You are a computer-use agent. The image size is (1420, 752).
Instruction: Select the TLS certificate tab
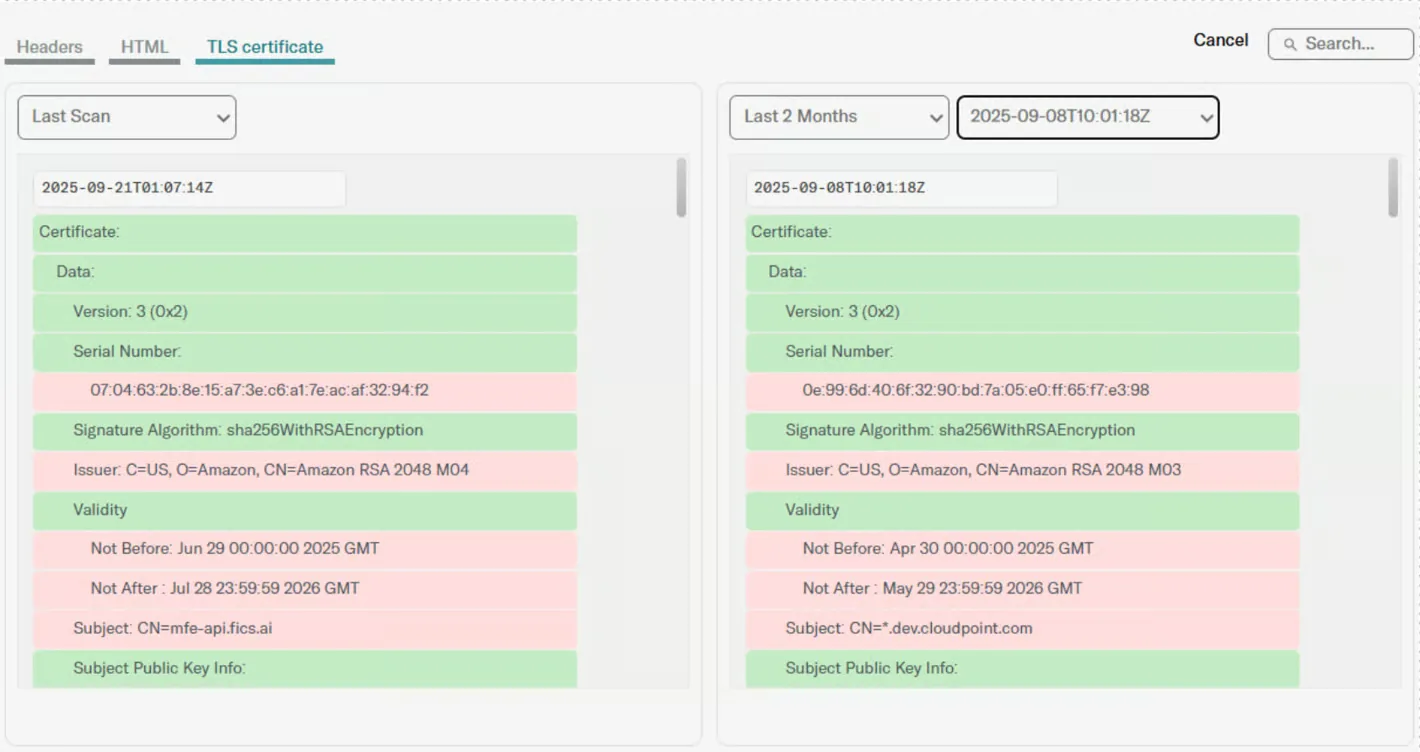pos(265,47)
